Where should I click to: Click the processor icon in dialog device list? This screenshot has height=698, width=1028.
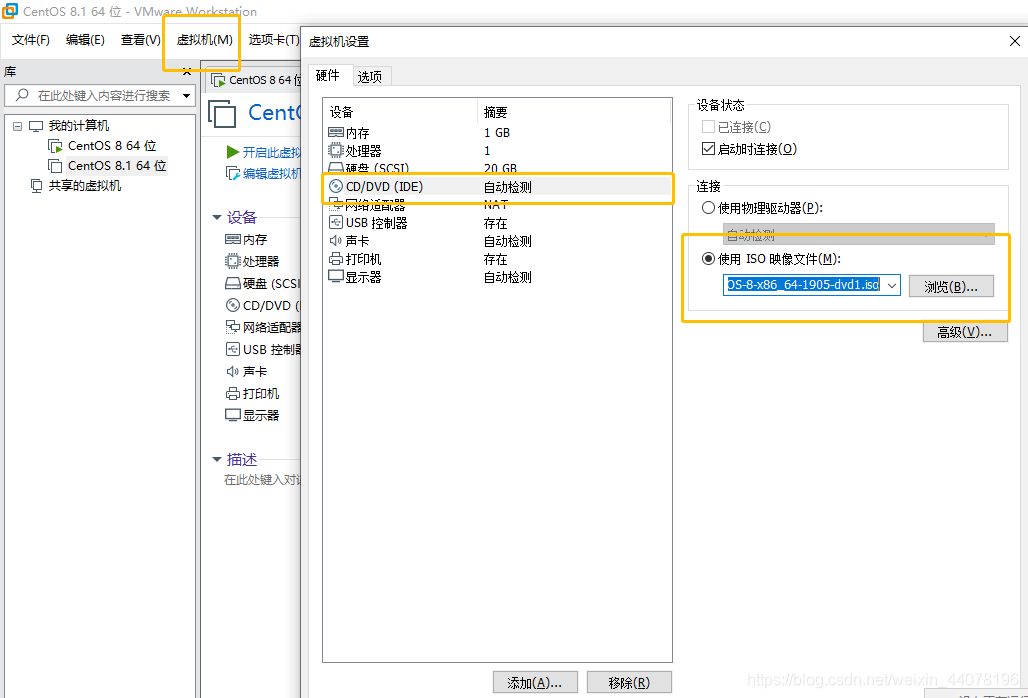pos(336,151)
